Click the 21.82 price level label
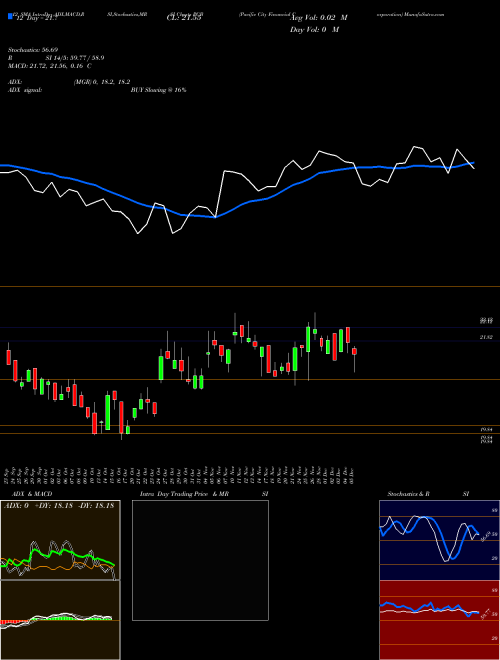The image size is (500, 660). [486, 337]
